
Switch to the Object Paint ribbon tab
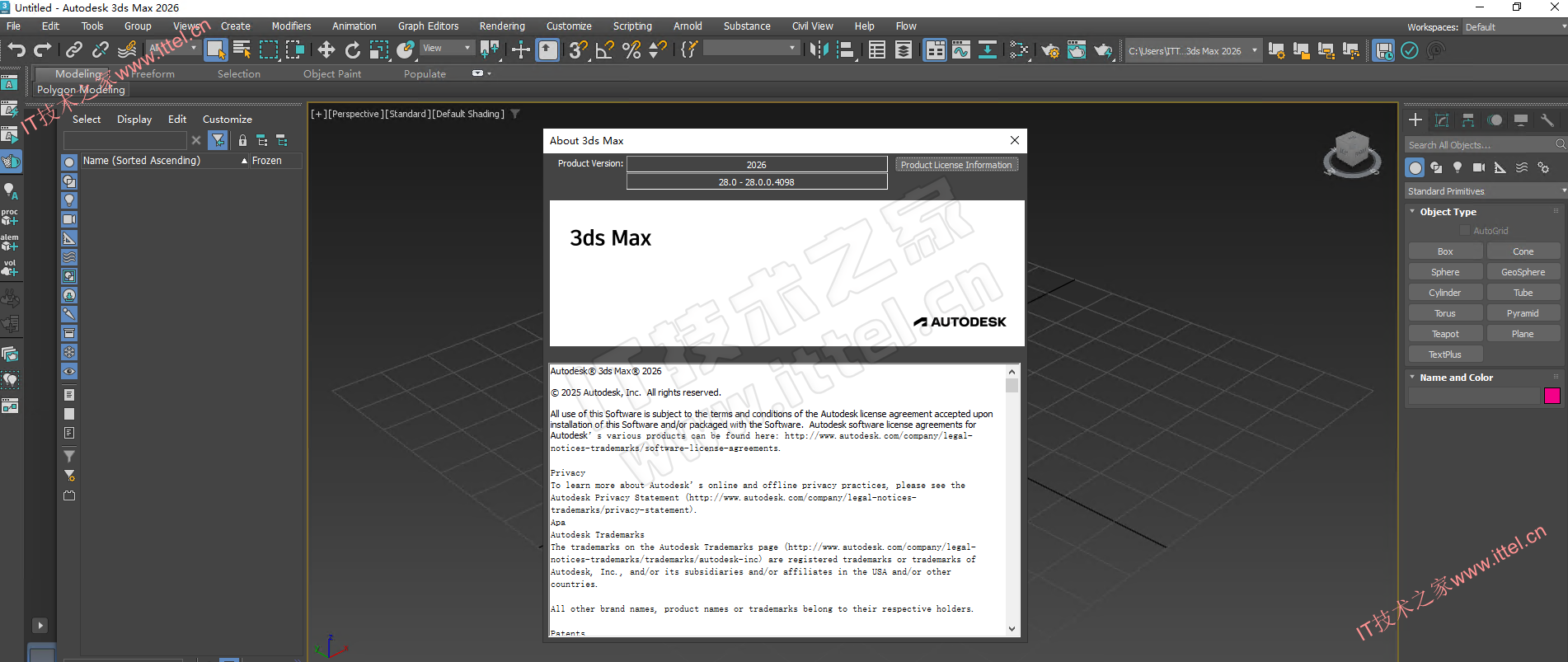pos(332,74)
